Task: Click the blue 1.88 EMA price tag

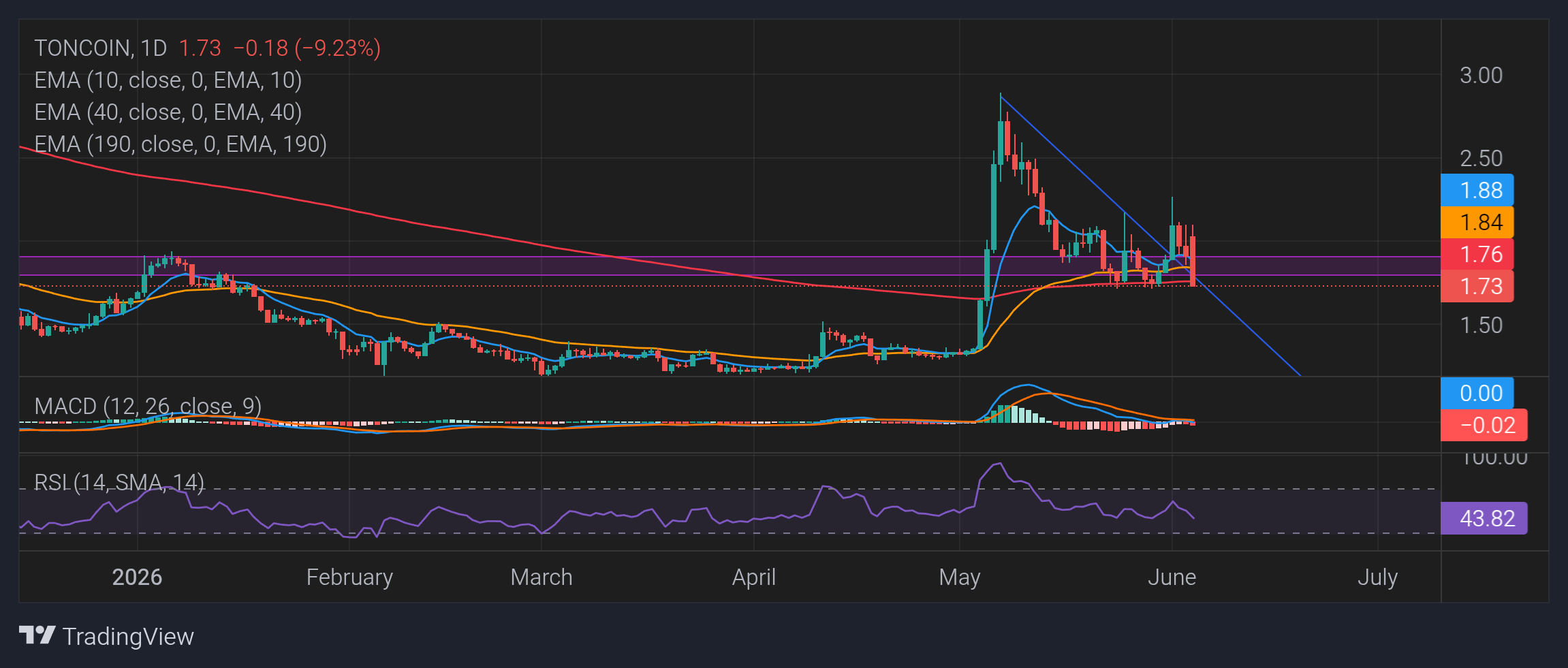Action: point(1477,190)
